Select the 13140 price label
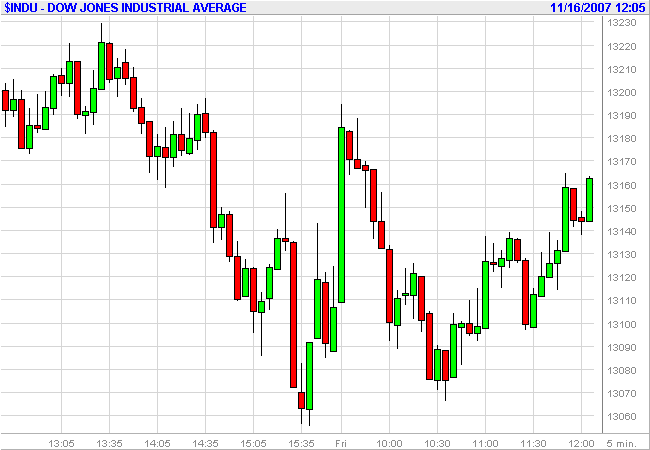 [x=621, y=231]
